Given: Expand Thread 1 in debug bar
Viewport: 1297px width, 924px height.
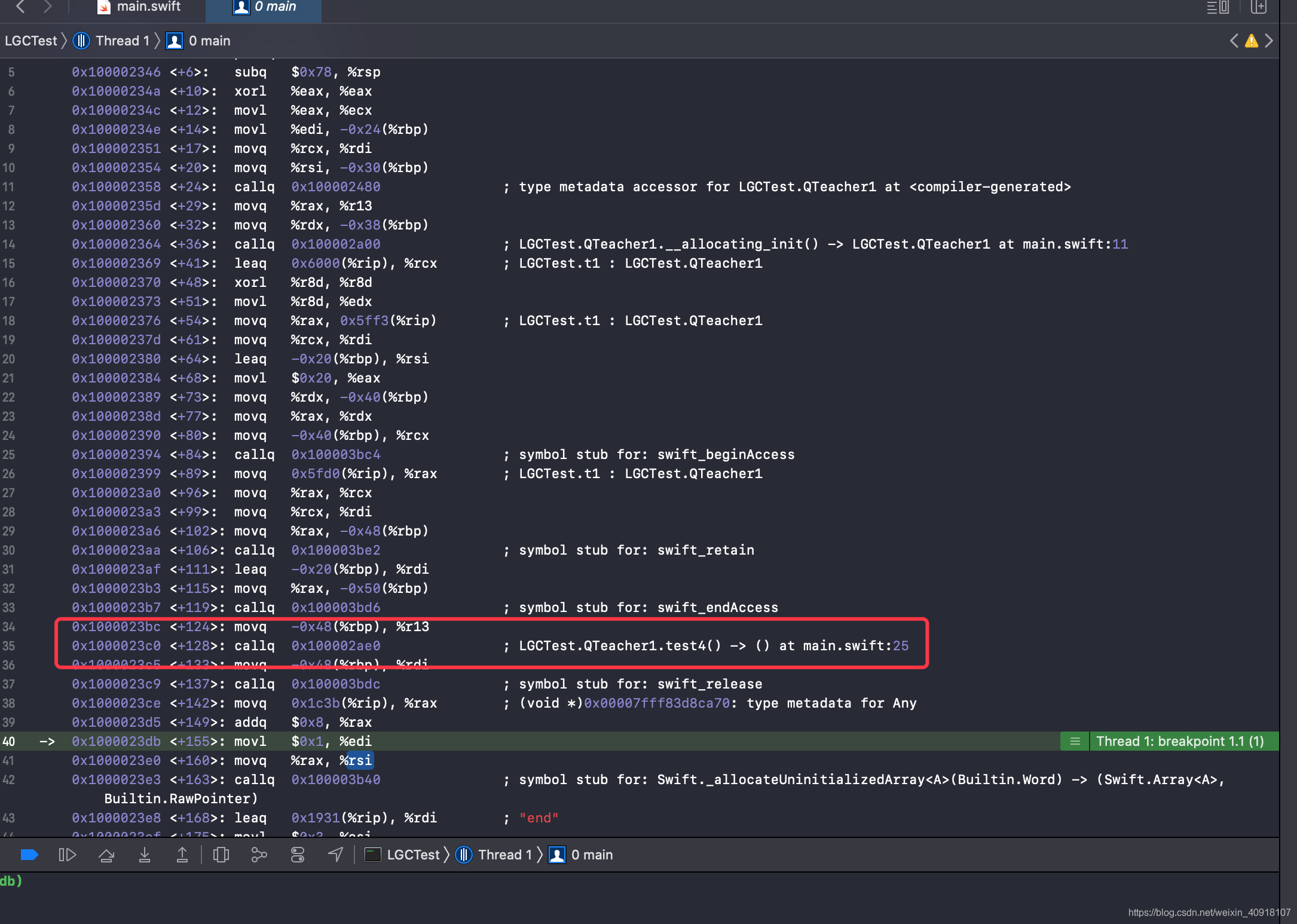Looking at the screenshot, I should (504, 855).
